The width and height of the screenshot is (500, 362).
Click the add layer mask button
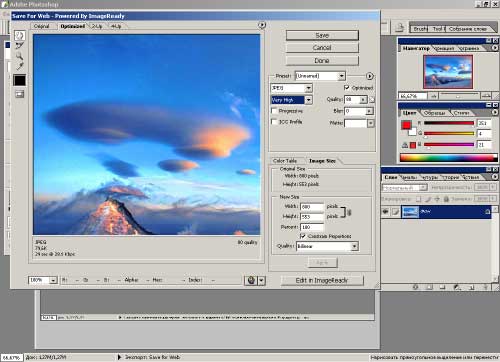point(430,287)
